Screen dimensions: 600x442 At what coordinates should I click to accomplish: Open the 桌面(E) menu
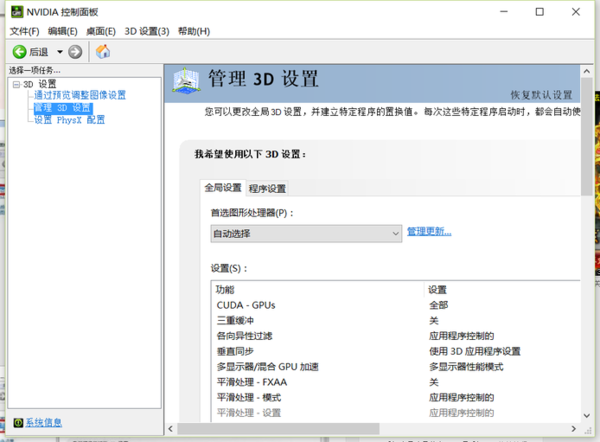[101, 31]
